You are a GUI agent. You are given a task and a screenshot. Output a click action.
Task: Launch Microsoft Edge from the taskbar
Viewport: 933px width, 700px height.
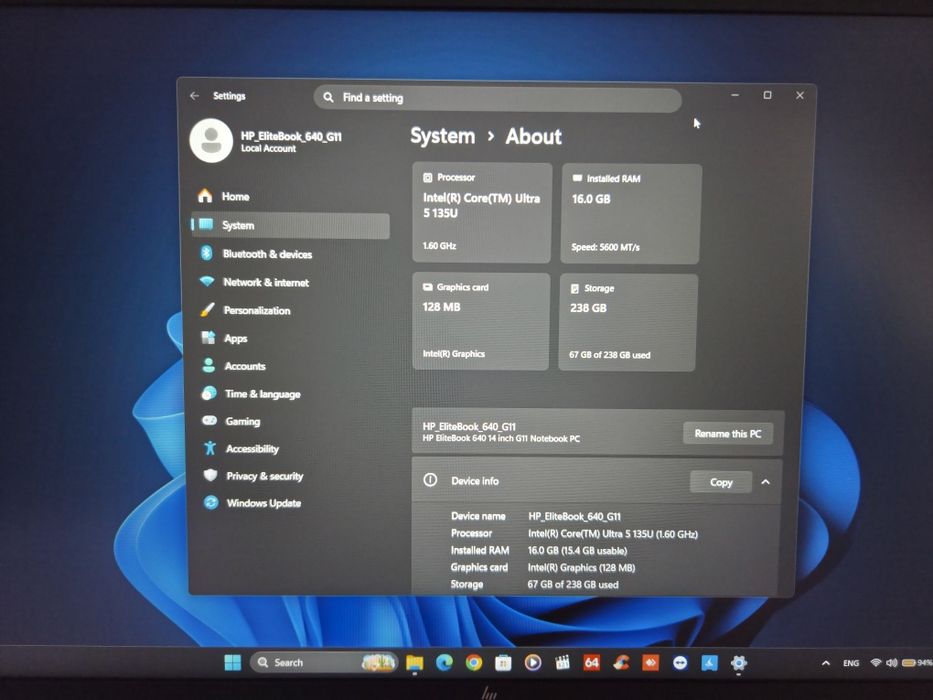tap(444, 662)
